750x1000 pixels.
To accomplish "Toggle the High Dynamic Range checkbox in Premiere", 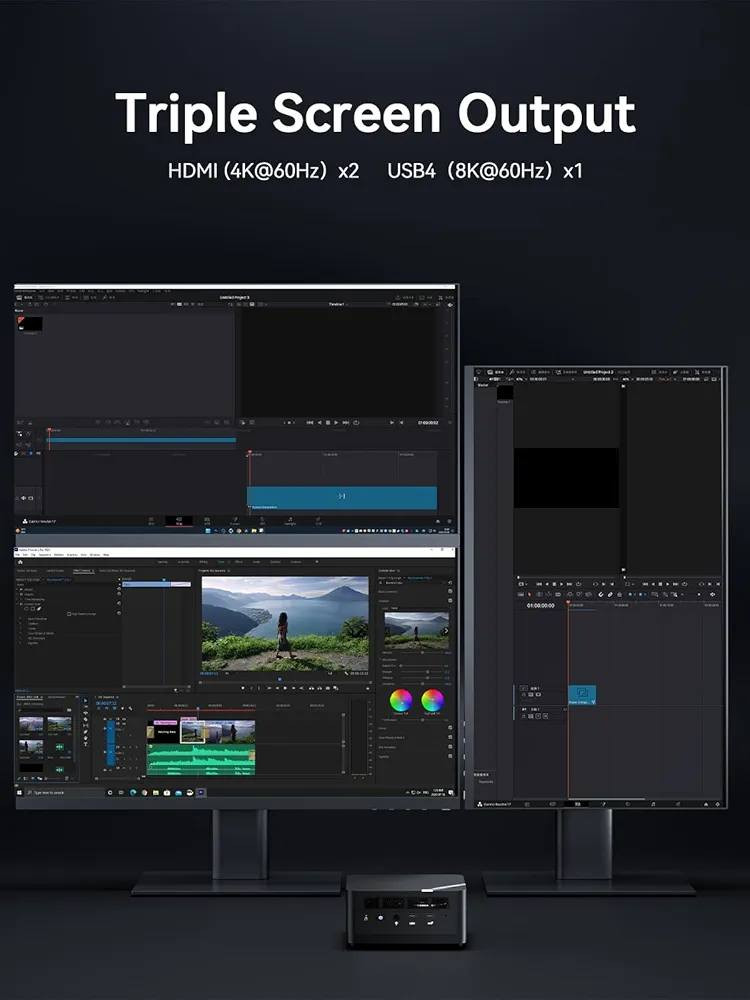I will (x=68, y=613).
